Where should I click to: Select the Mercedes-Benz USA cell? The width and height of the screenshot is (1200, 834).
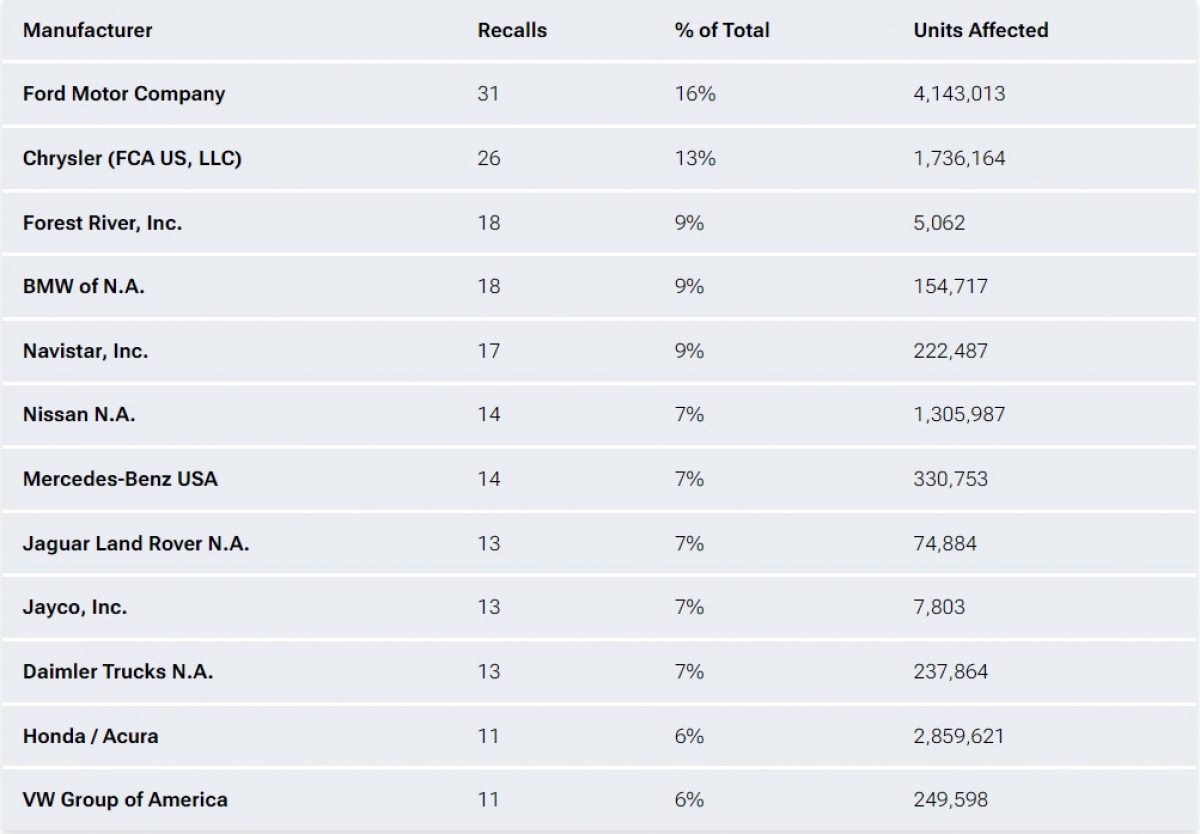(120, 479)
